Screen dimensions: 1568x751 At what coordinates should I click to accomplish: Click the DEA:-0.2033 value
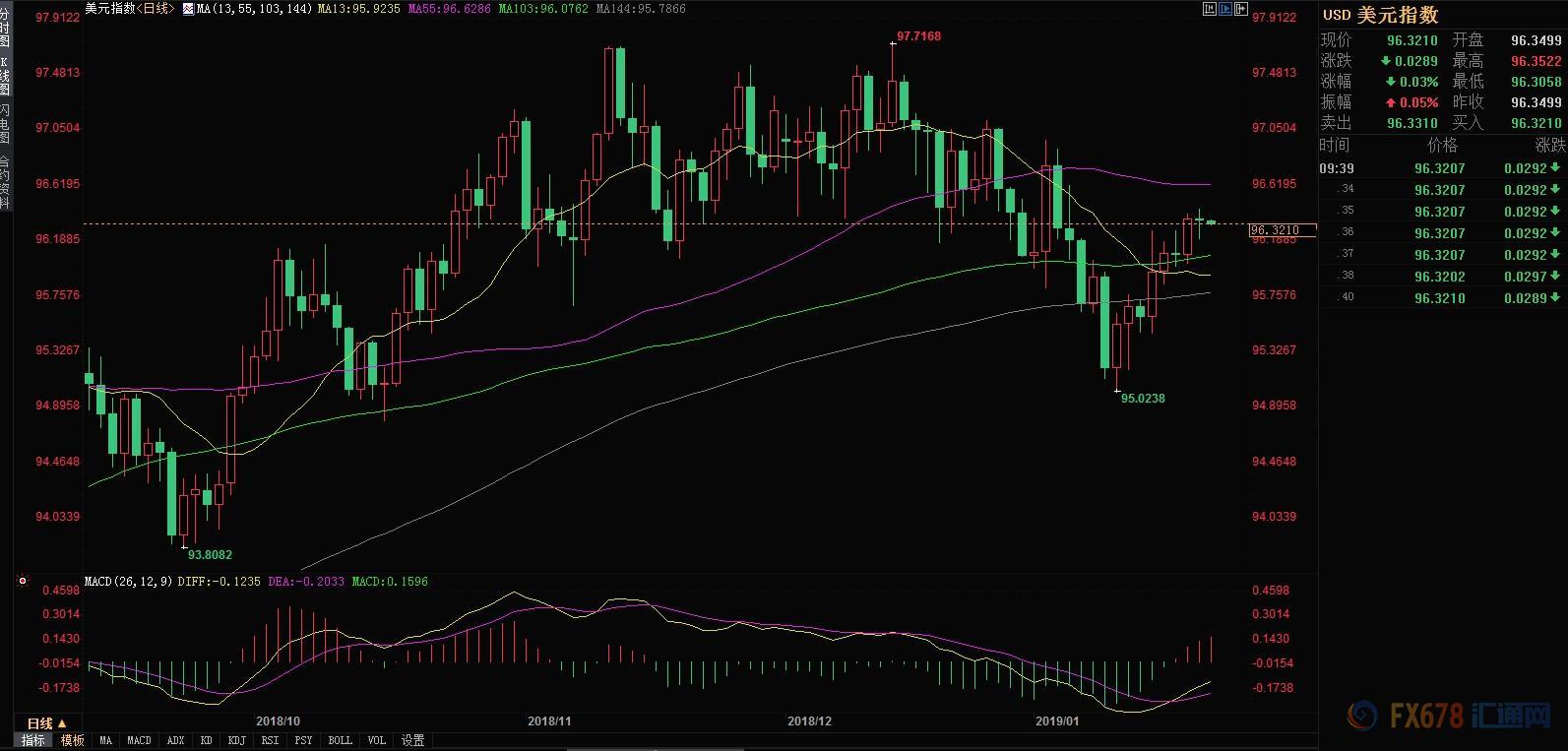tap(306, 582)
